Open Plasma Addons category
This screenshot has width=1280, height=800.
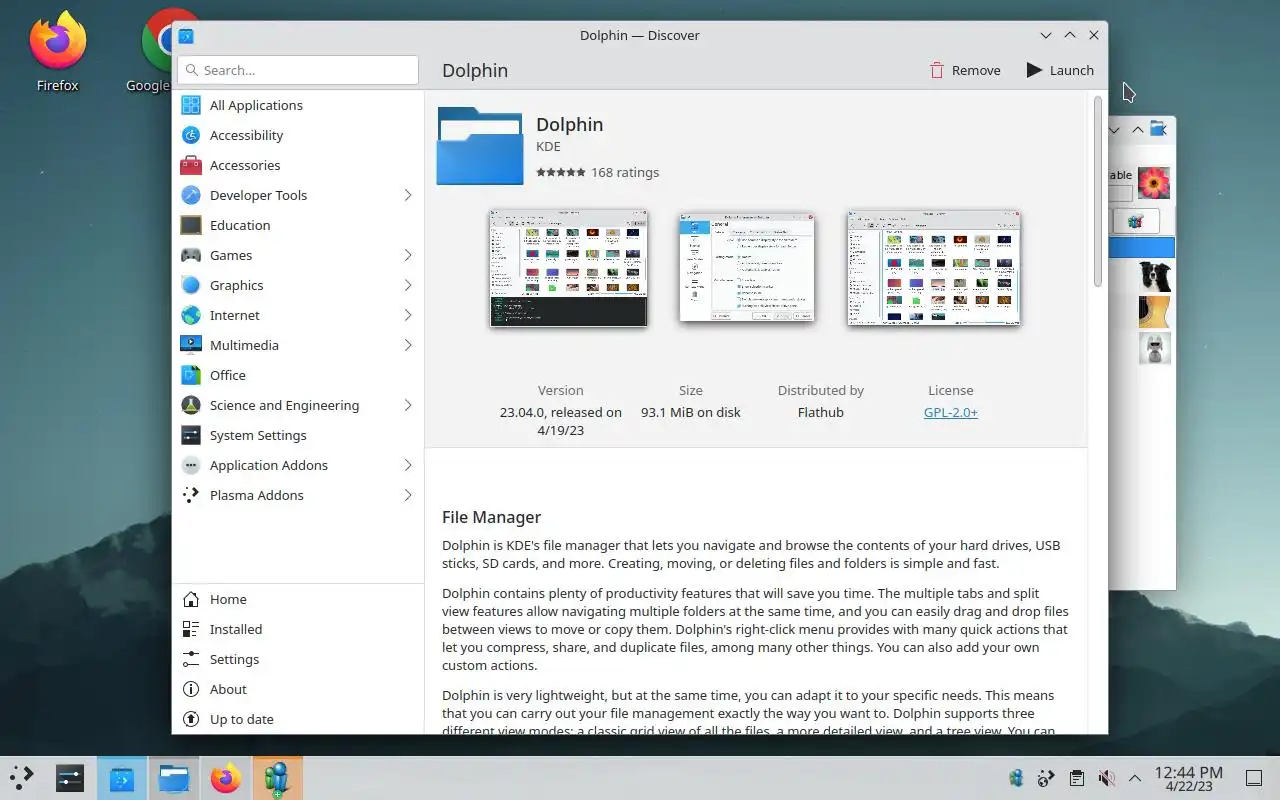298,495
